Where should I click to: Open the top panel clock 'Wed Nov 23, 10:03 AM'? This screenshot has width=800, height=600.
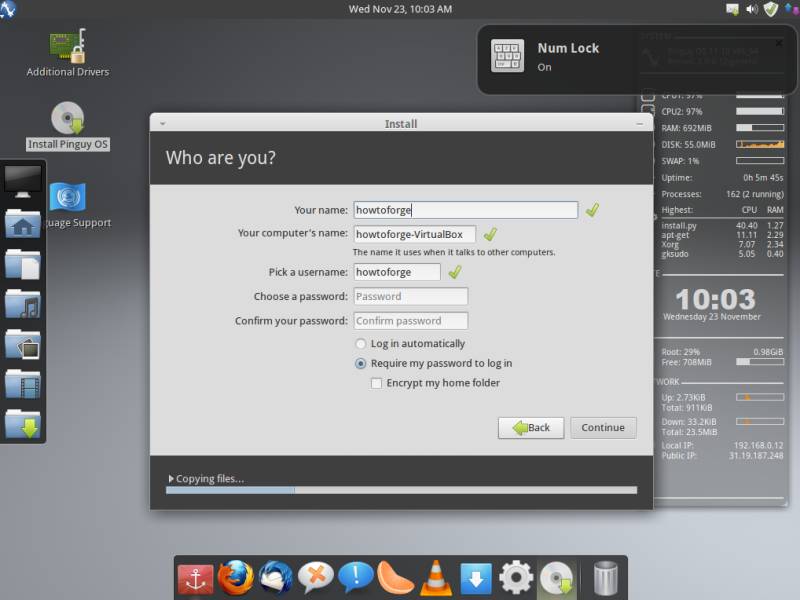pos(400,9)
